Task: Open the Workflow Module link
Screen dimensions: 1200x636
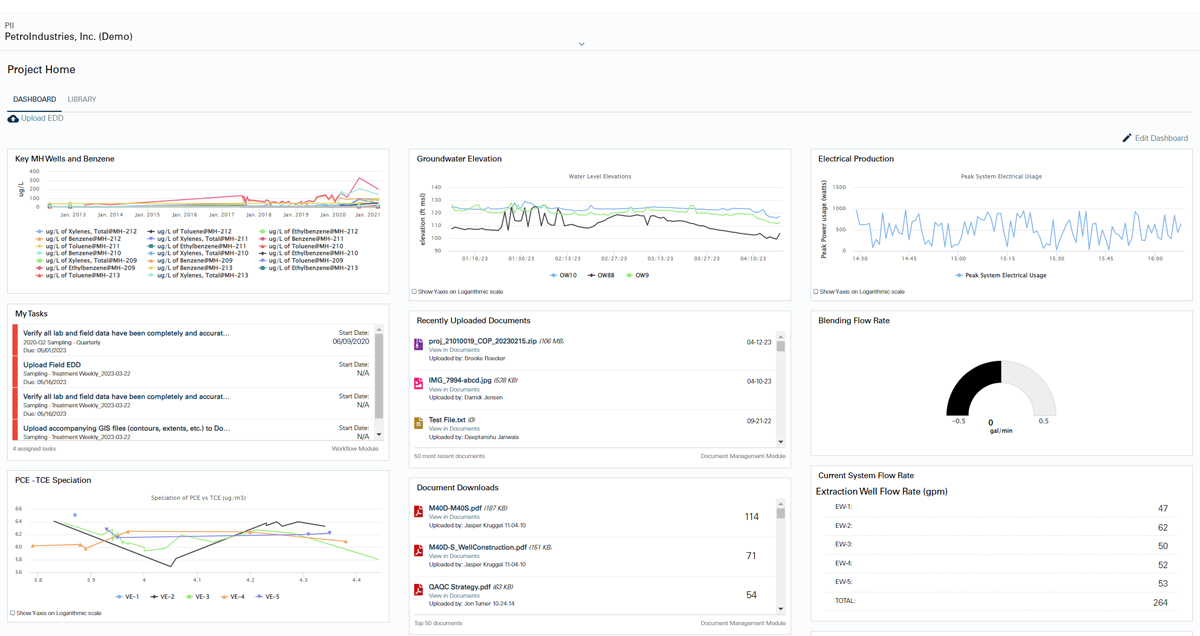Action: [355, 449]
